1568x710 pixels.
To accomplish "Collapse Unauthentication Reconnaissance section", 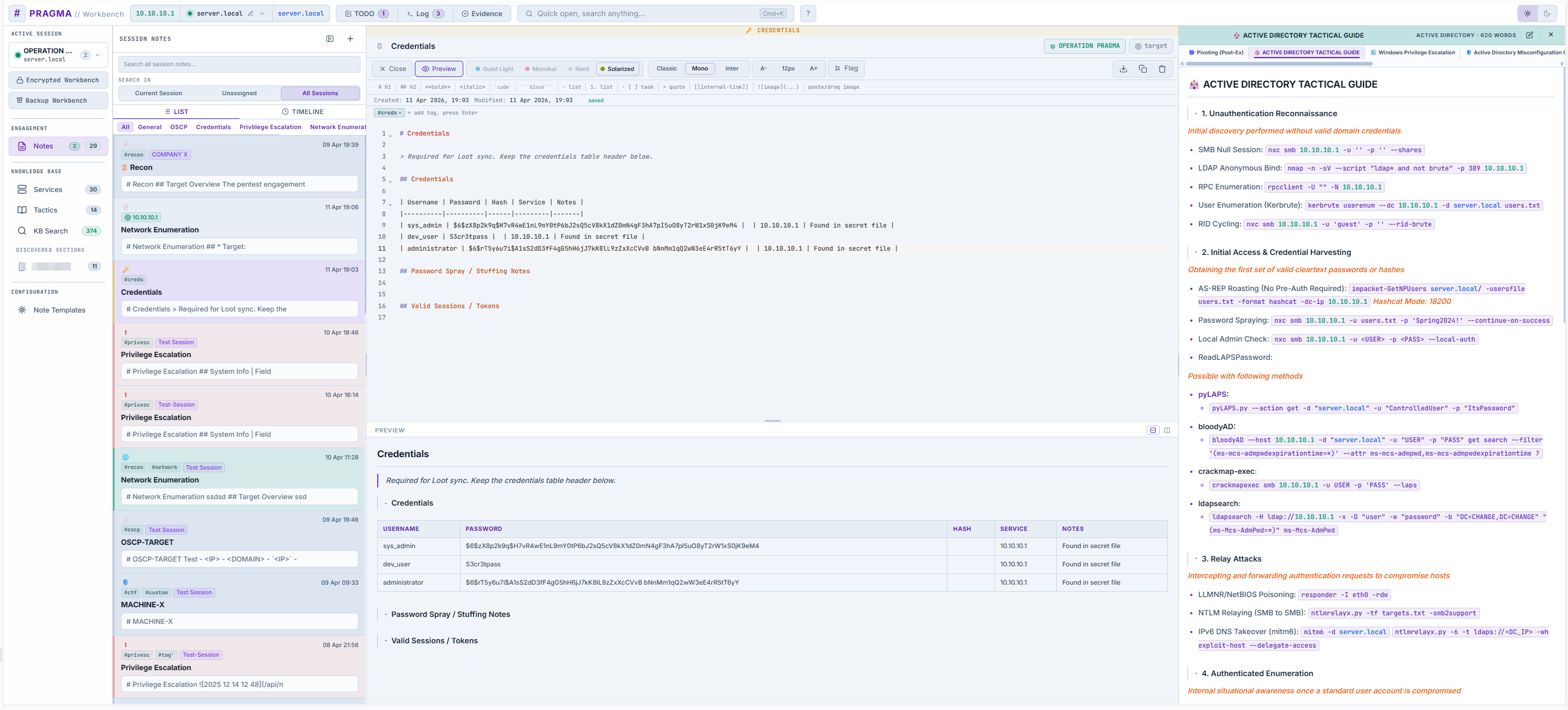I will 1196,114.
